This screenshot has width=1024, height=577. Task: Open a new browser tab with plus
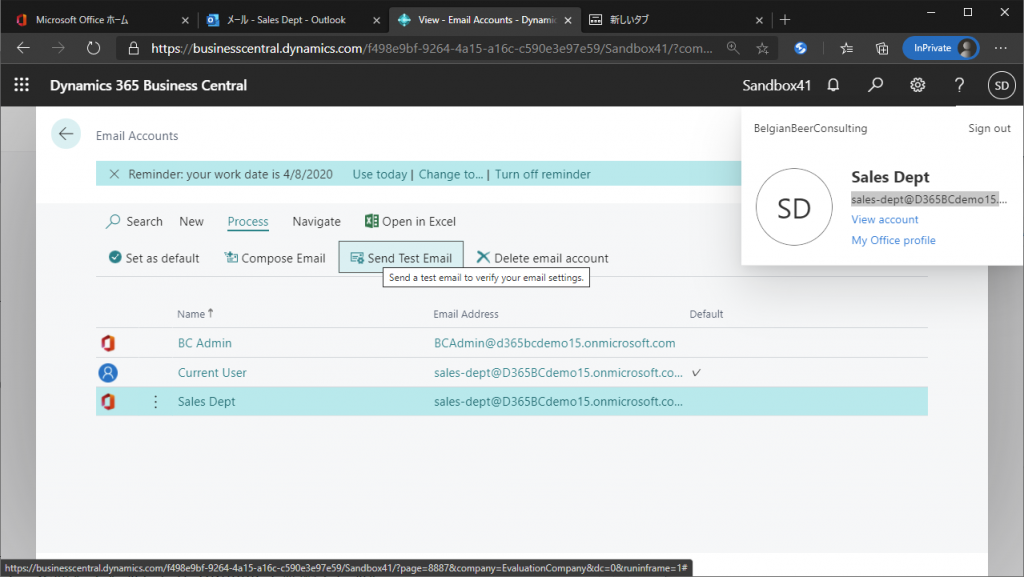pyautogui.click(x=785, y=20)
